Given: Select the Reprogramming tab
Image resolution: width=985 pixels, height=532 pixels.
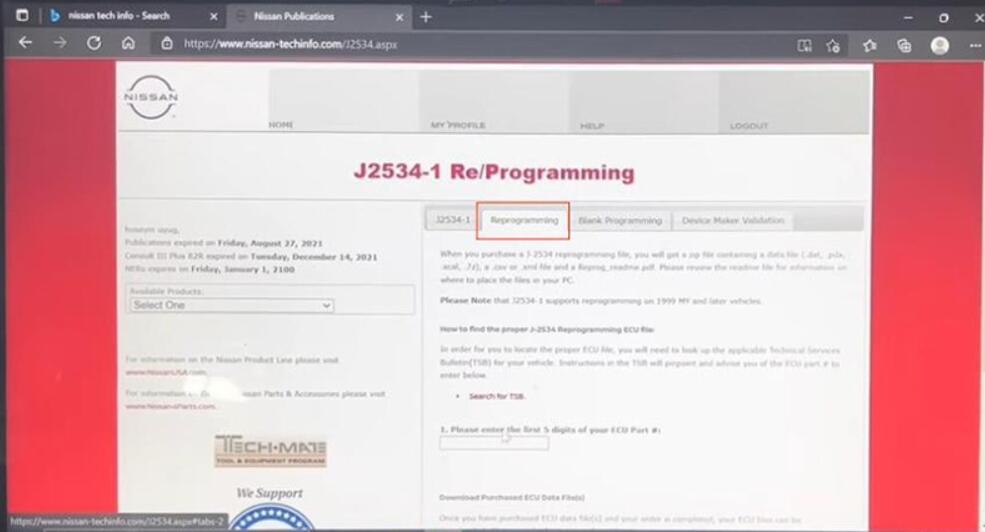Looking at the screenshot, I should pyautogui.click(x=524, y=220).
